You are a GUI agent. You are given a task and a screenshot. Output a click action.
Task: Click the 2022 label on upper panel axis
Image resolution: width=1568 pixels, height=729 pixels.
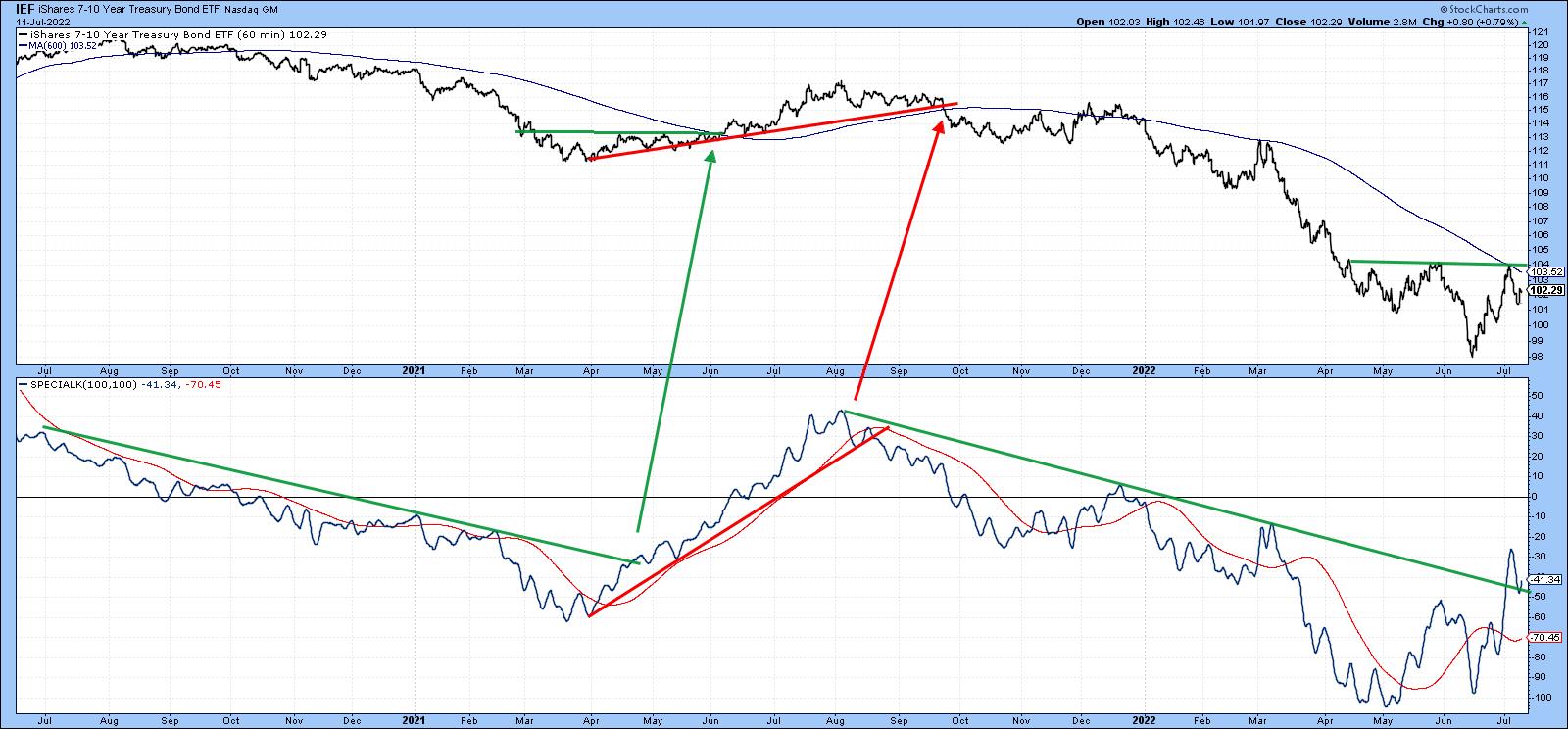1144,371
